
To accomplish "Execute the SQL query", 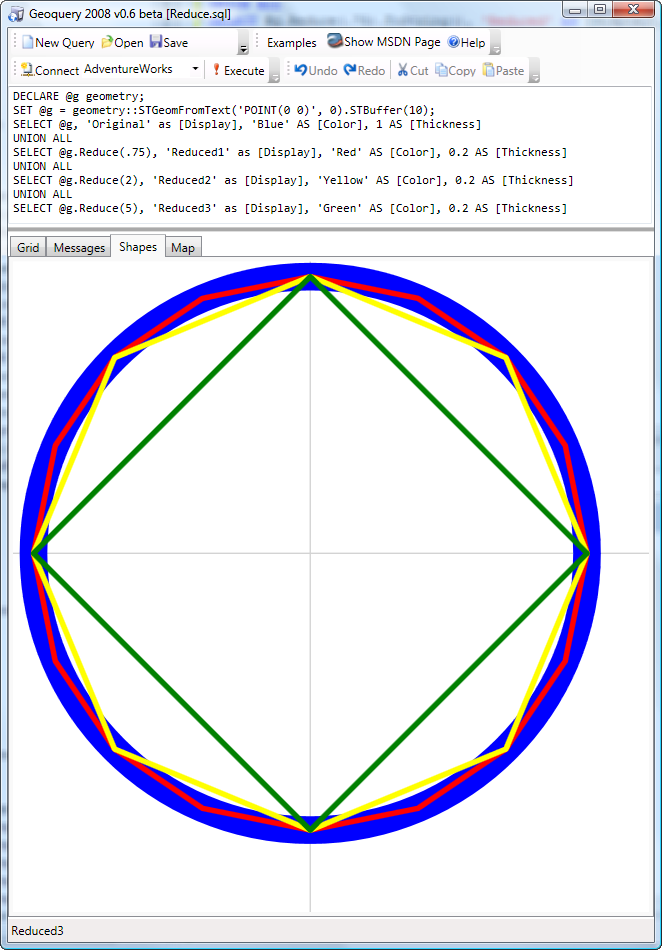I will click(x=238, y=70).
